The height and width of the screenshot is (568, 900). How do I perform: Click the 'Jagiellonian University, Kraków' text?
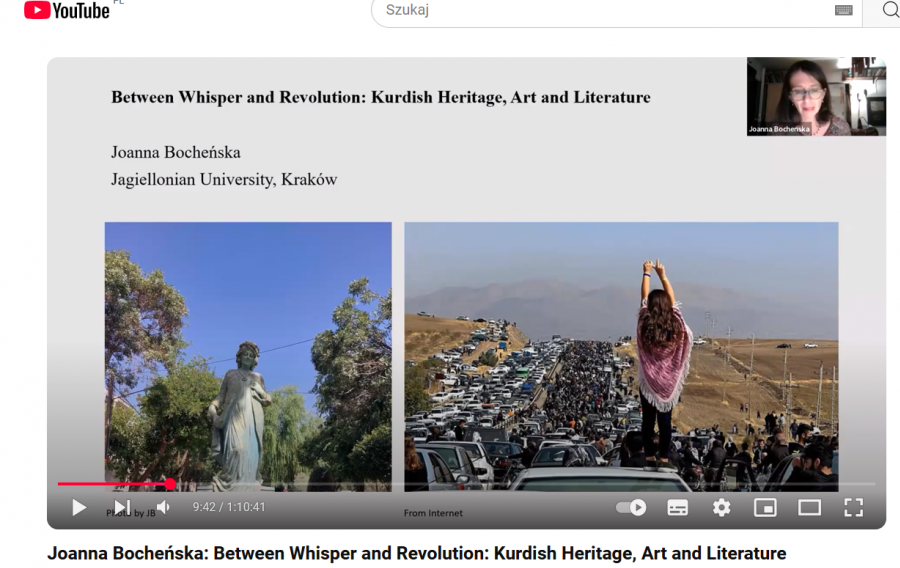[224, 180]
